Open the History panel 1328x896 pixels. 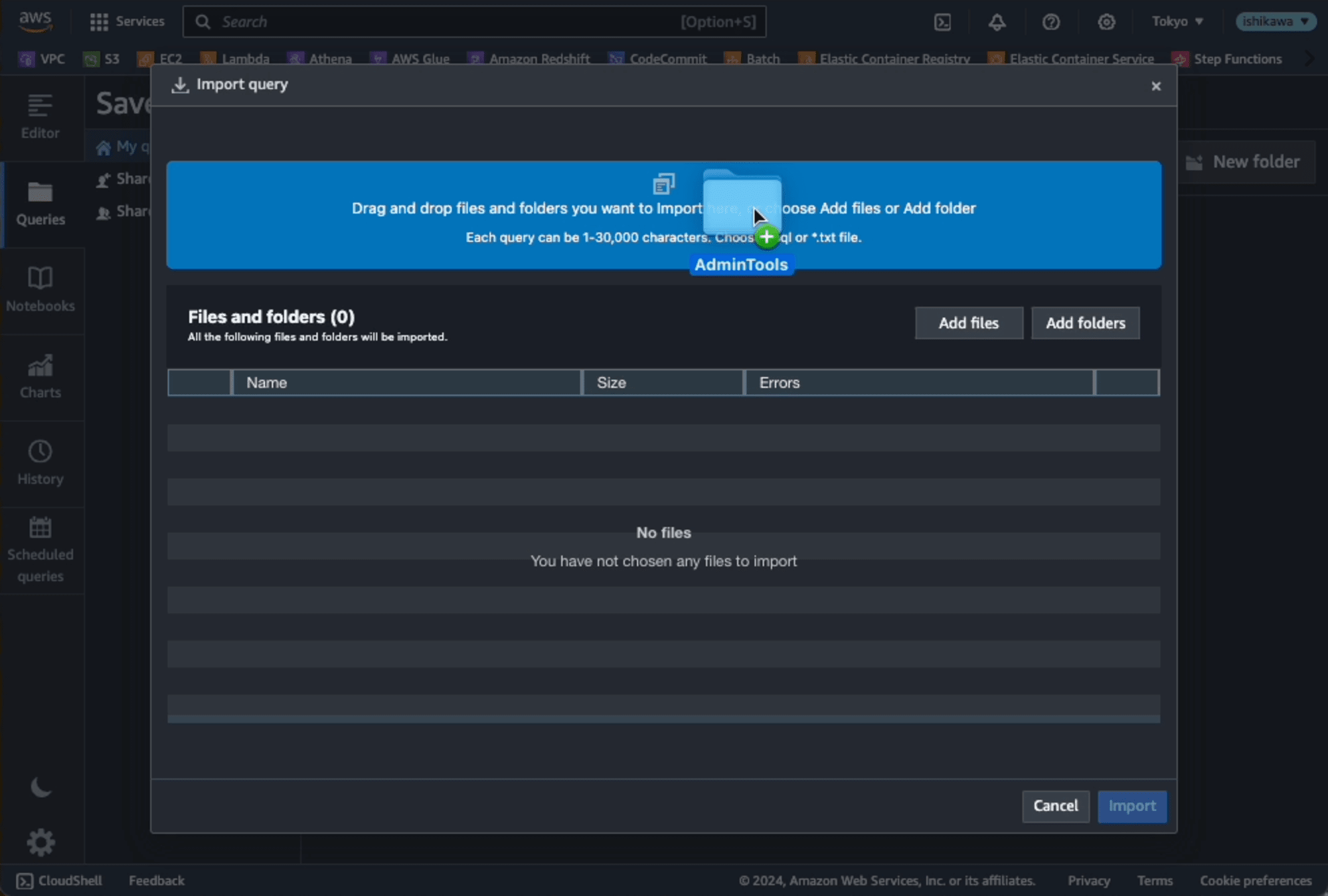pyautogui.click(x=40, y=461)
